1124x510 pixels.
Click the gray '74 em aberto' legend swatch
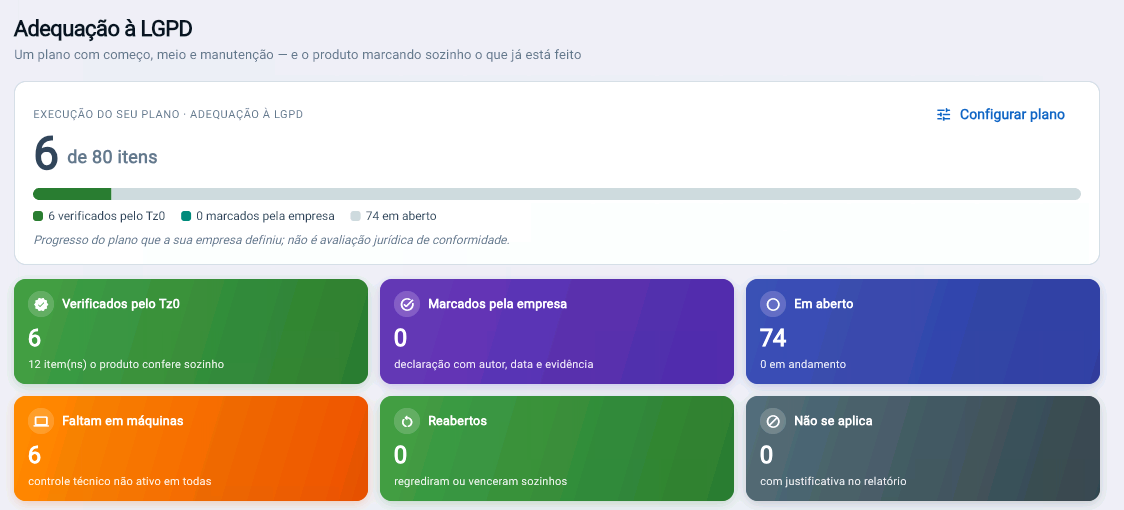click(356, 216)
